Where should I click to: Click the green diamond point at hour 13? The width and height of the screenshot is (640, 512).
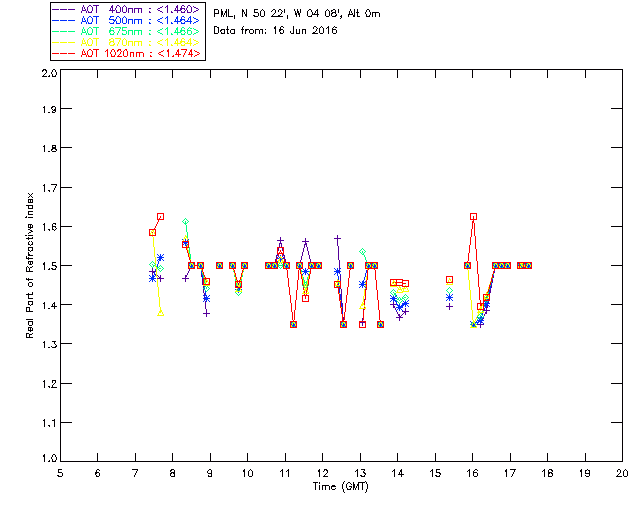point(362,252)
